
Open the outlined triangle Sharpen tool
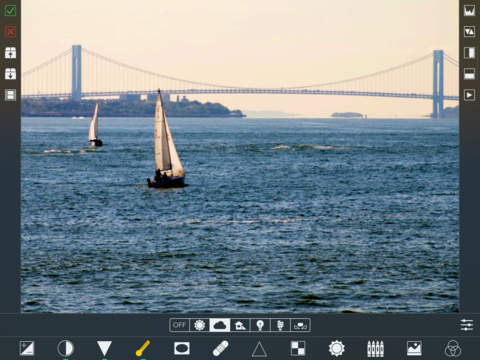point(259,350)
